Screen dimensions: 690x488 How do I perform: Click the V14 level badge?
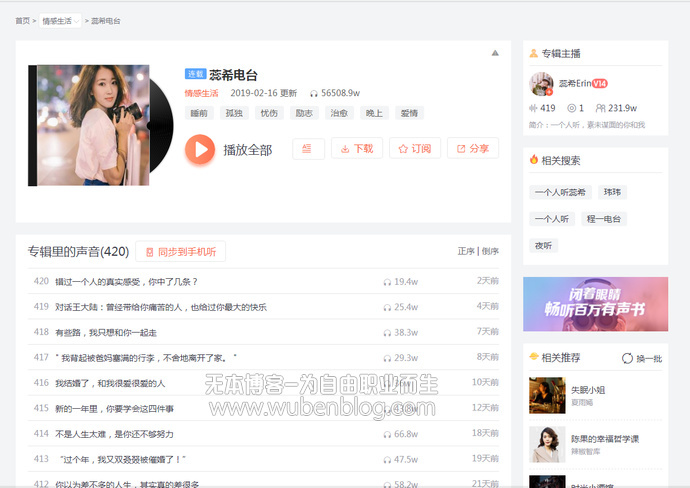click(x=600, y=83)
